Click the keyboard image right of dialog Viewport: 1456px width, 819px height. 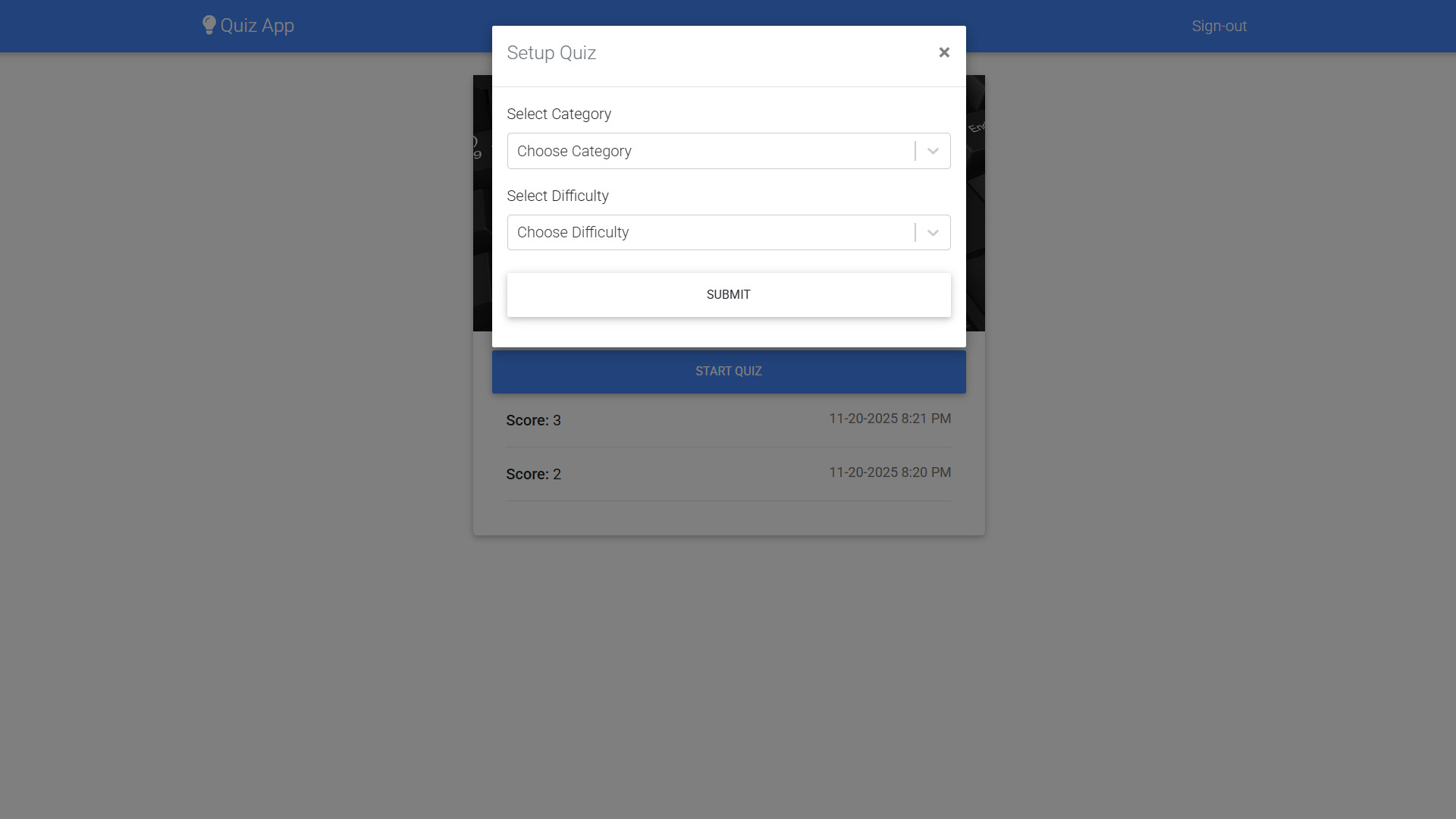tap(975, 203)
